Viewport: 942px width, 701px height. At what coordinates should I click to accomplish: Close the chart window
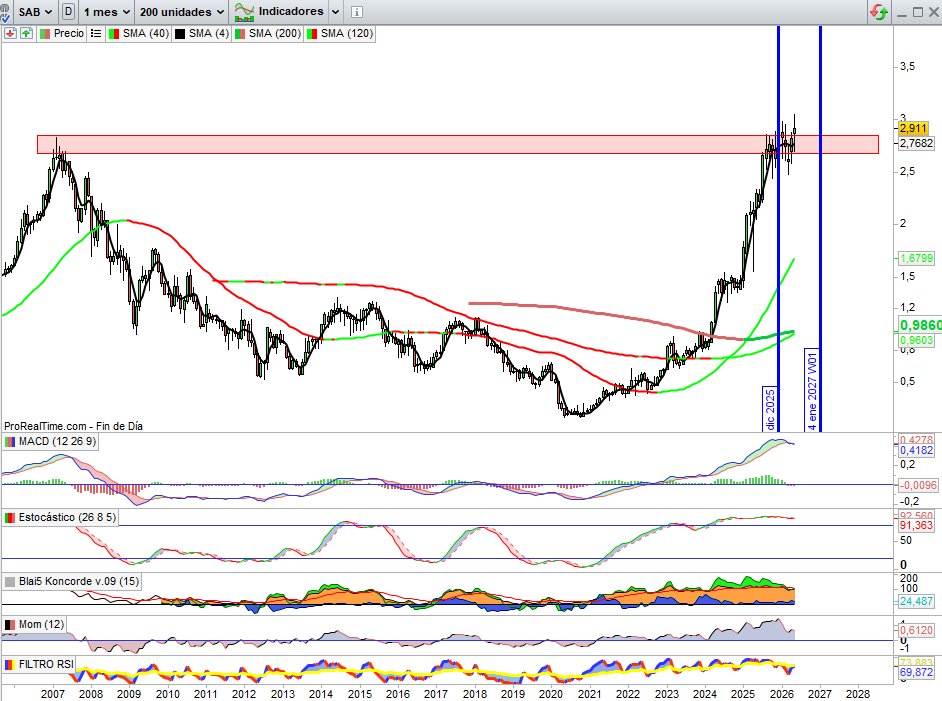tap(934, 12)
